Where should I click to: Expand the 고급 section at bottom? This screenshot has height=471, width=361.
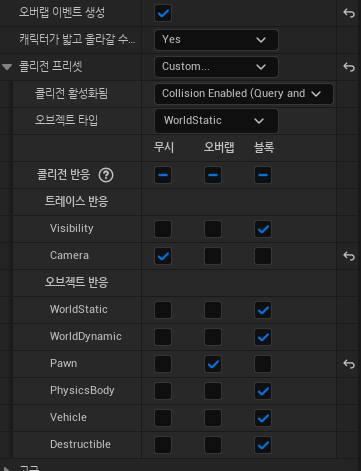pyautogui.click(x=6, y=468)
